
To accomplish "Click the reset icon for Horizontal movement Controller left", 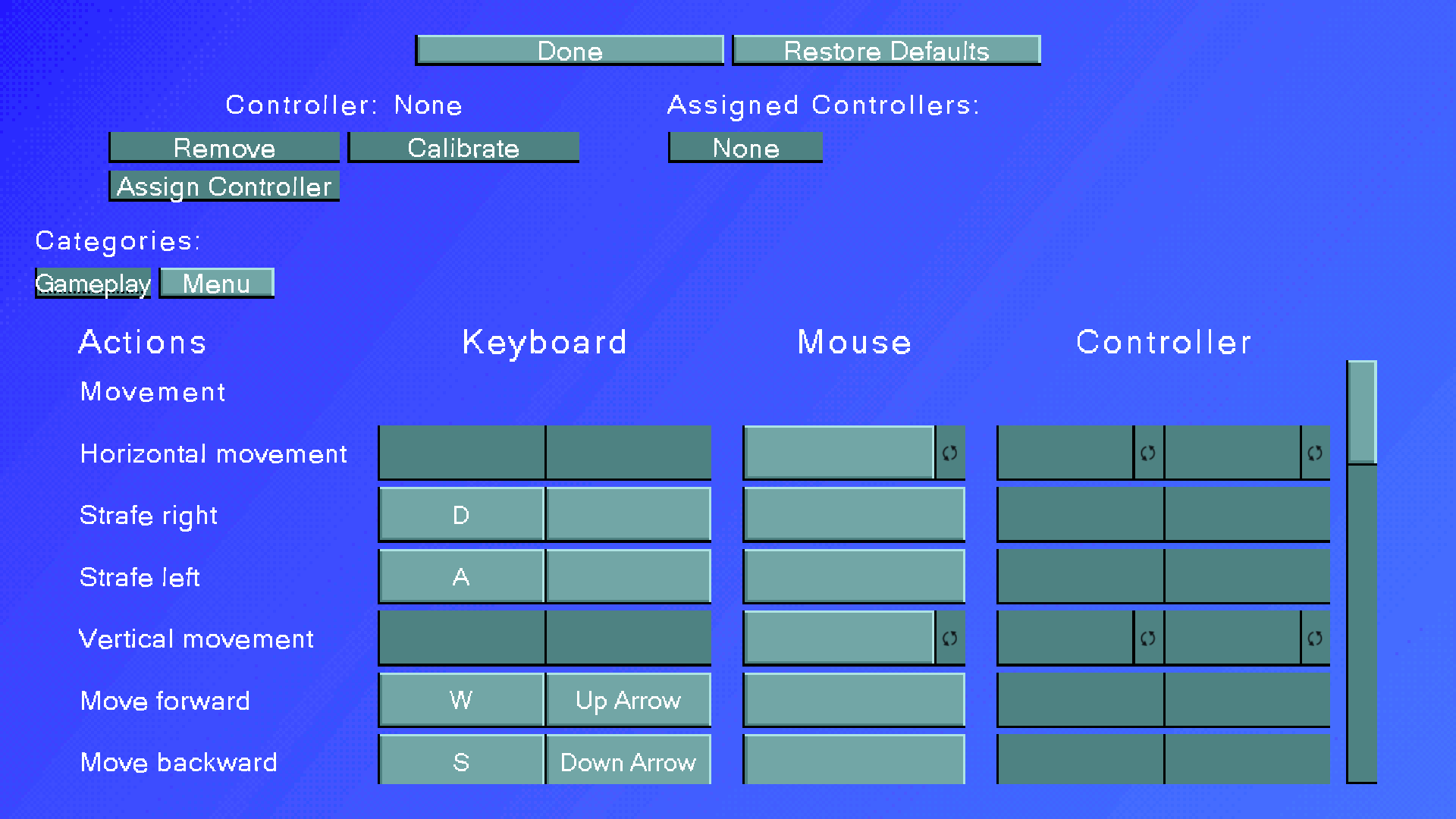I will coord(1147,453).
